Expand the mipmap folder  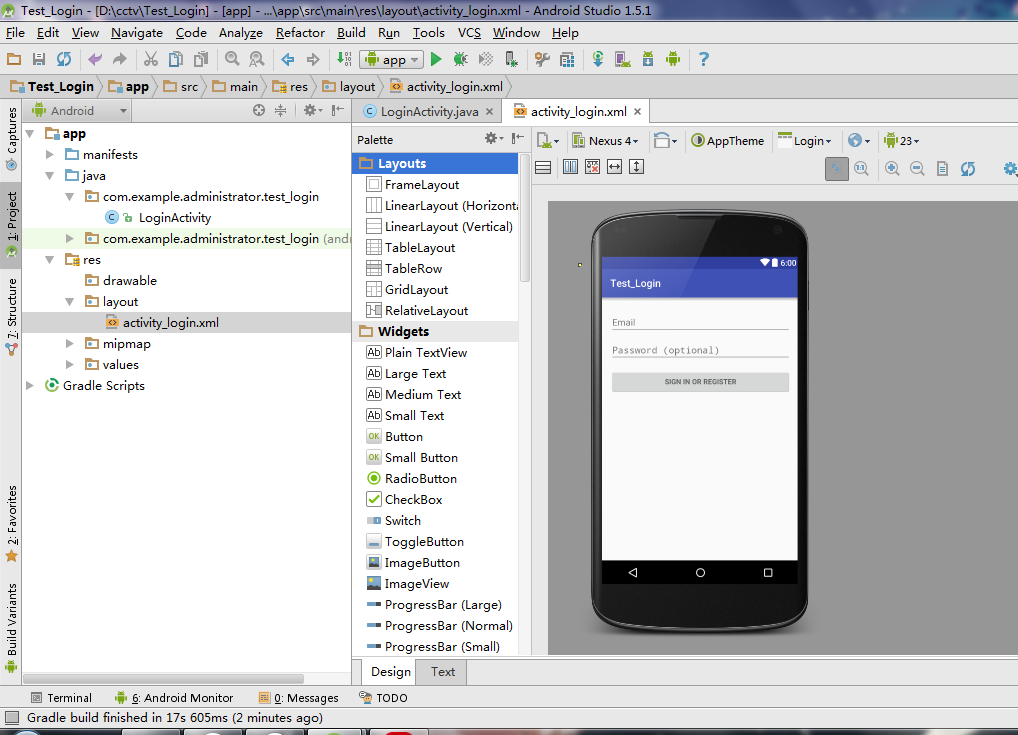pyautogui.click(x=69, y=343)
